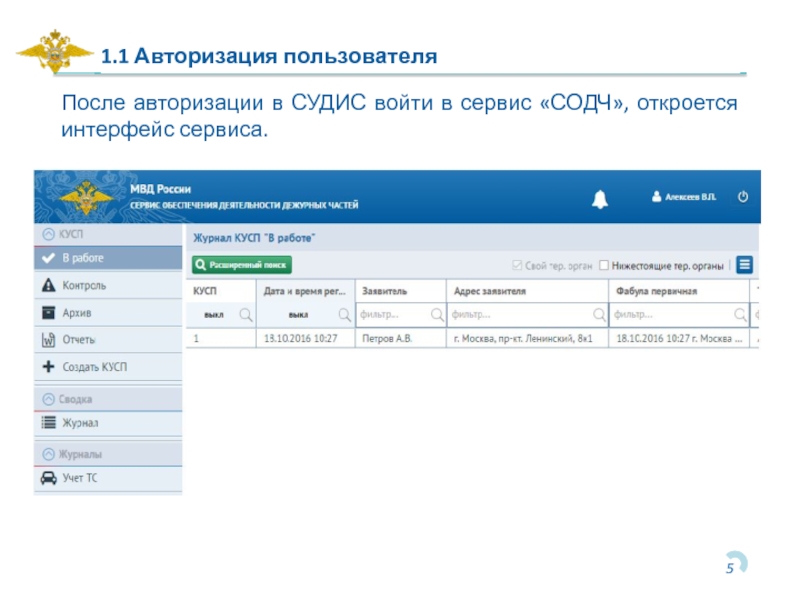This screenshot has height=600, width=800.
Task: Click the car icon beside Учет ТС
Action: pyautogui.click(x=48, y=478)
